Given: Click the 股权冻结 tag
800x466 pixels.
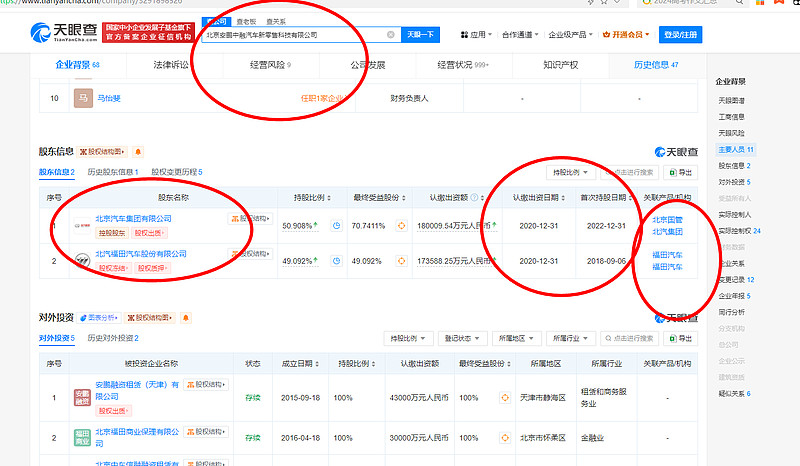Looking at the screenshot, I should pyautogui.click(x=113, y=268).
